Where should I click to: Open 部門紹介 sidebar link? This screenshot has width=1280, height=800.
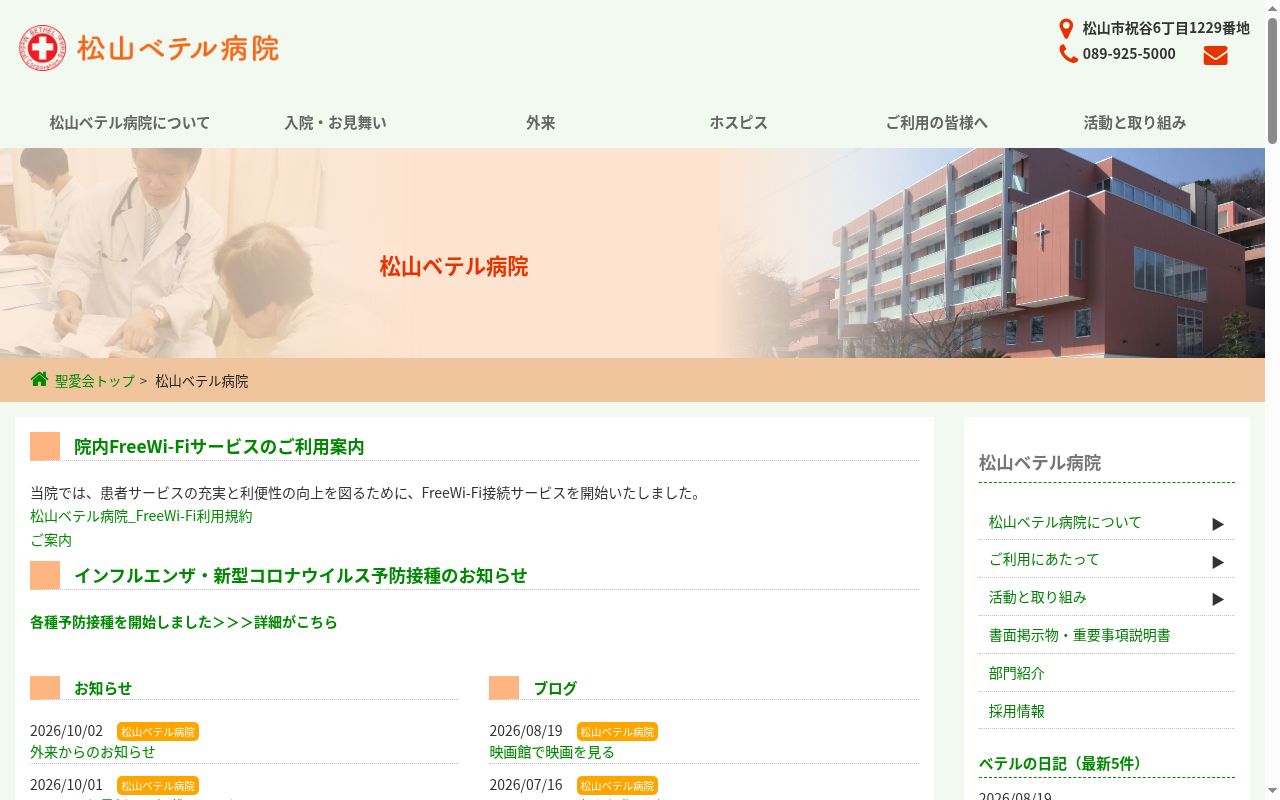1017,673
